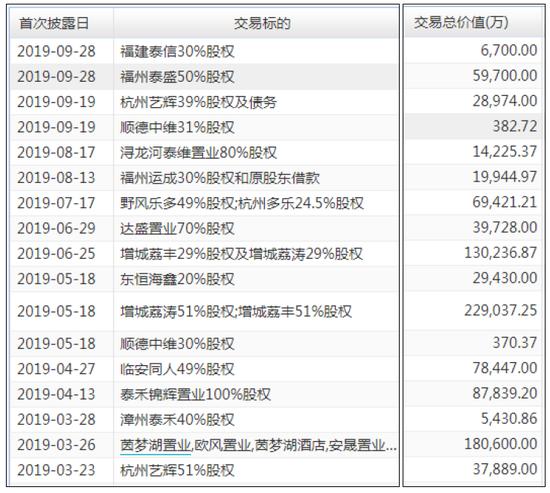Click the value 19,944.97
Screen dimensions: 550x493
coord(505,176)
